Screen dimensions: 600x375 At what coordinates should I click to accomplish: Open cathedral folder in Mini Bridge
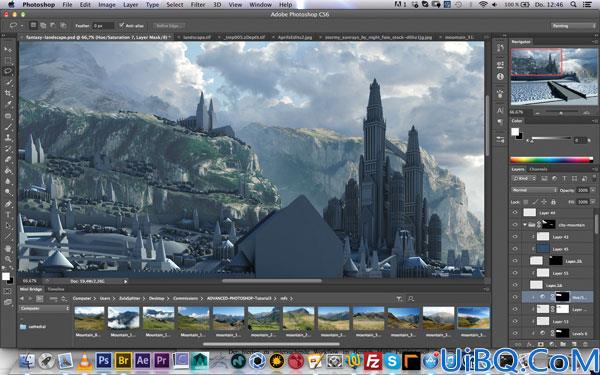(33, 327)
